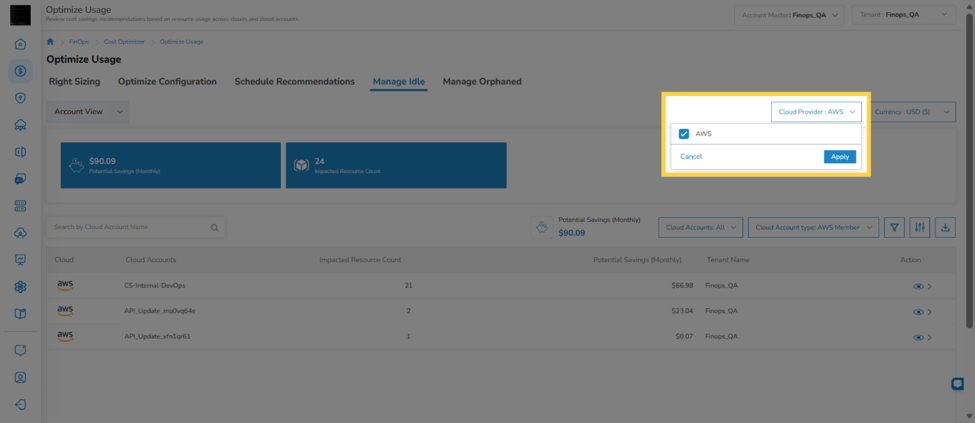Viewport: 975px width, 423px height.
Task: Open the atom-shaped icon in sidebar
Action: click(20, 286)
